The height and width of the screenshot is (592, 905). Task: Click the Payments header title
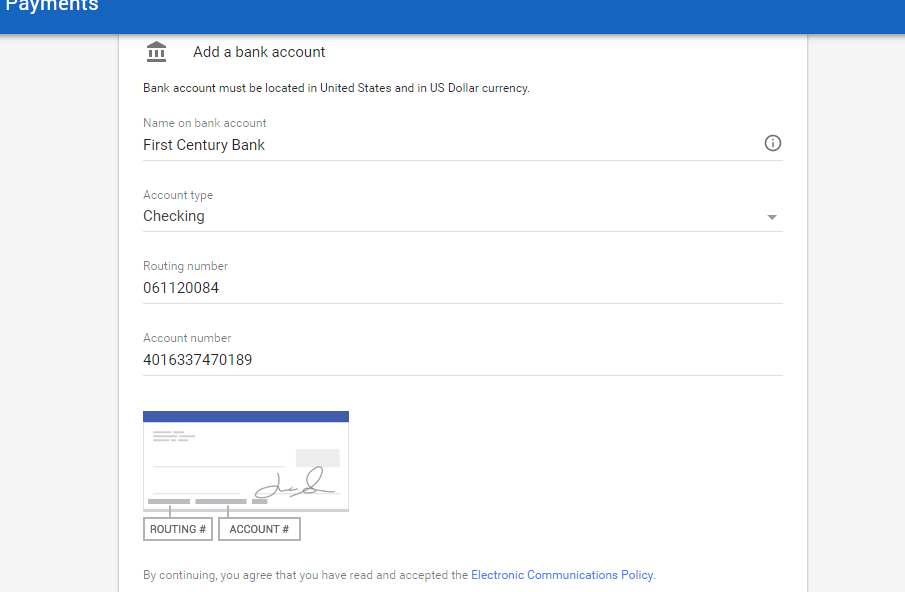point(52,6)
